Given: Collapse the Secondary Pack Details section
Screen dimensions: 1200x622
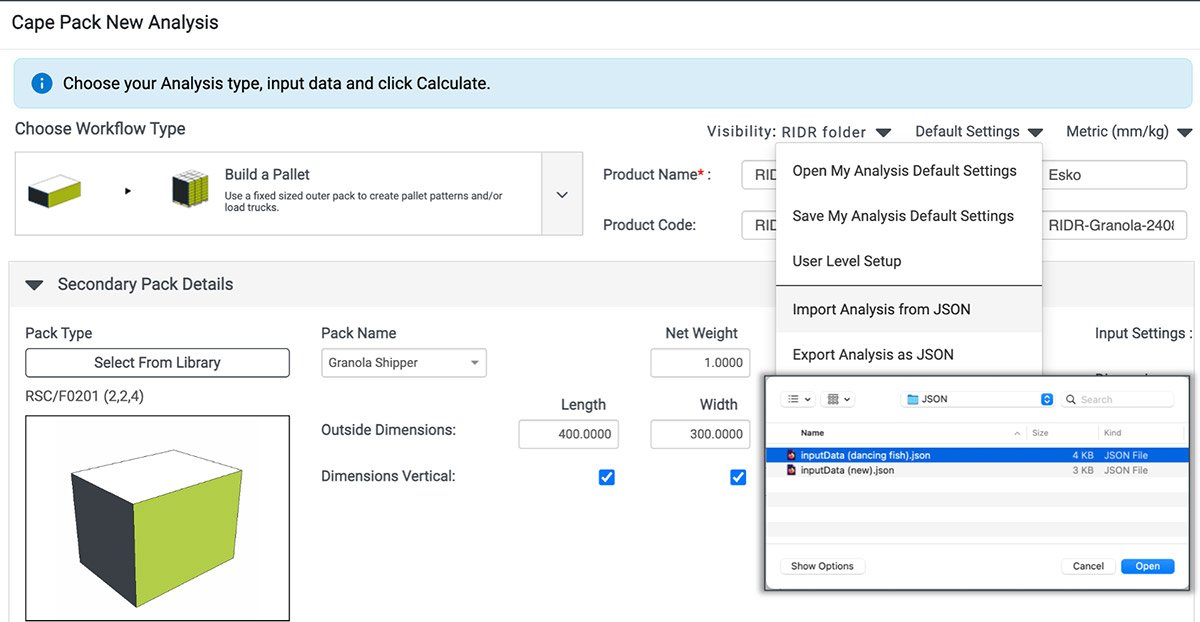Looking at the screenshot, I should (35, 285).
